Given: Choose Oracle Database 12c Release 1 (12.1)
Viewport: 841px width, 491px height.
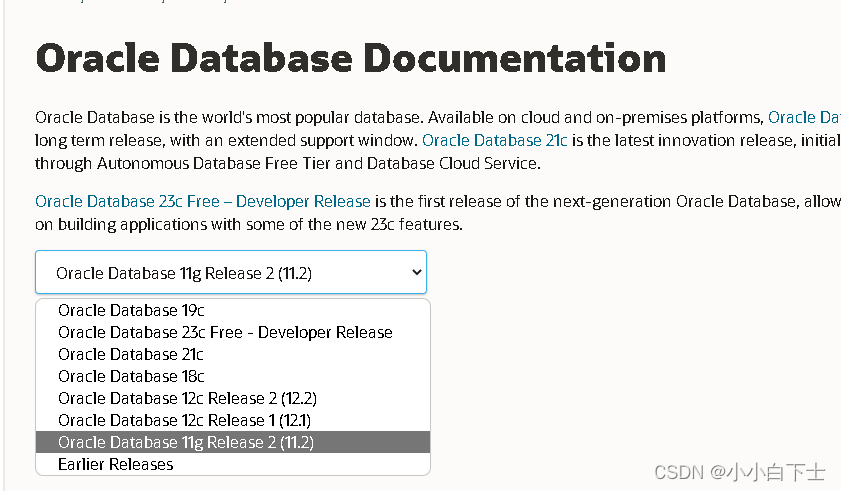Looking at the screenshot, I should click(x=233, y=420).
